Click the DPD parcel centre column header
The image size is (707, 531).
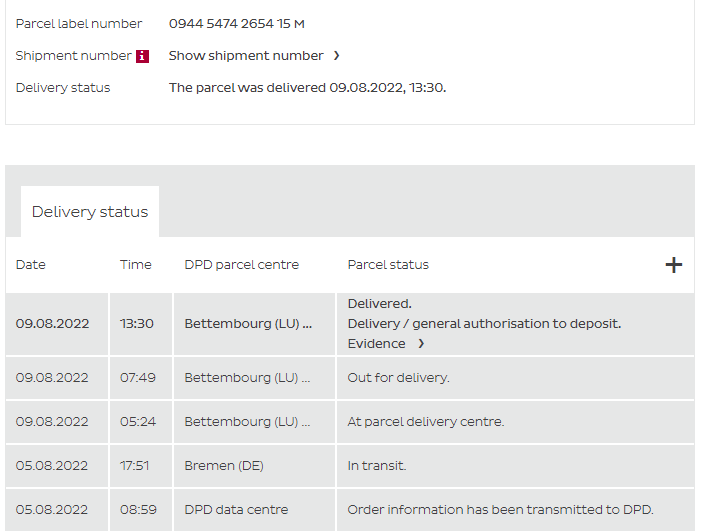click(x=242, y=265)
